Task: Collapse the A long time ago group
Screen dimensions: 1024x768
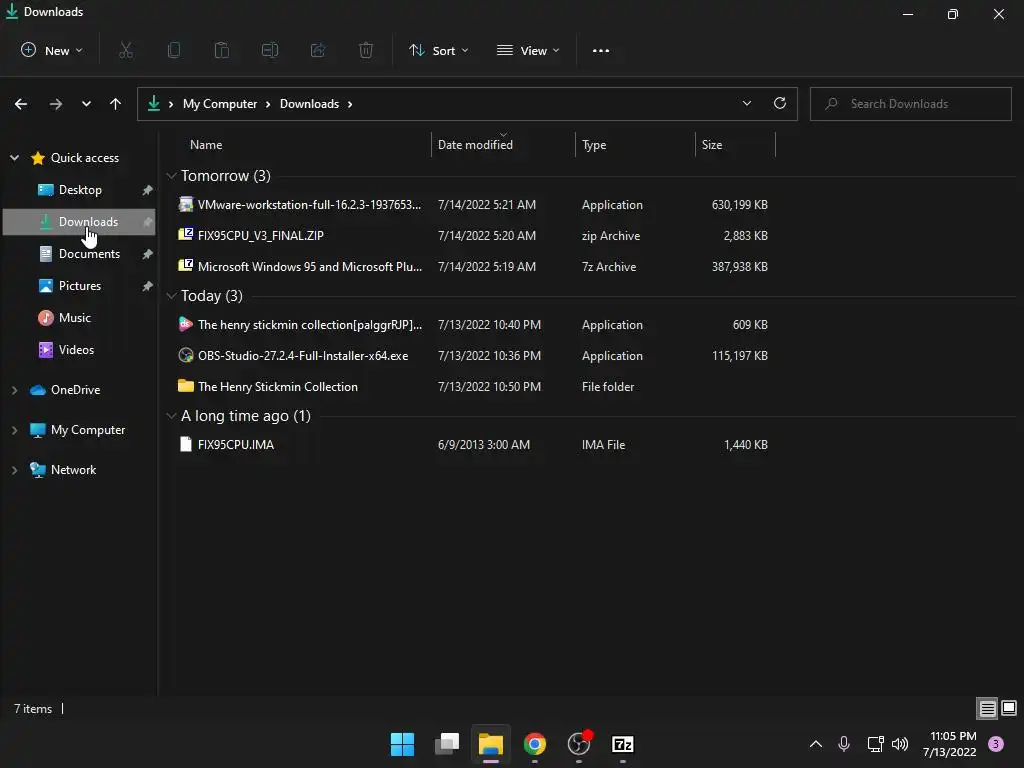Action: (x=171, y=416)
